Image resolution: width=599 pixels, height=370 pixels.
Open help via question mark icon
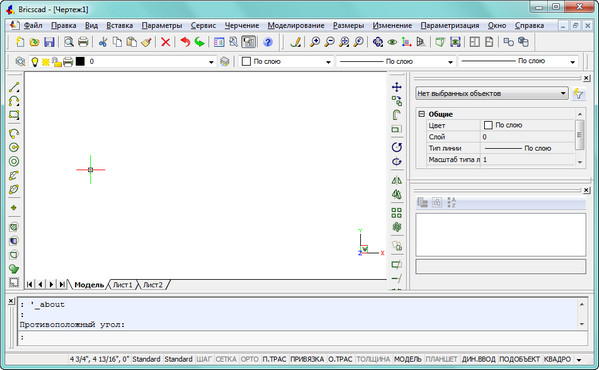pyautogui.click(x=268, y=42)
